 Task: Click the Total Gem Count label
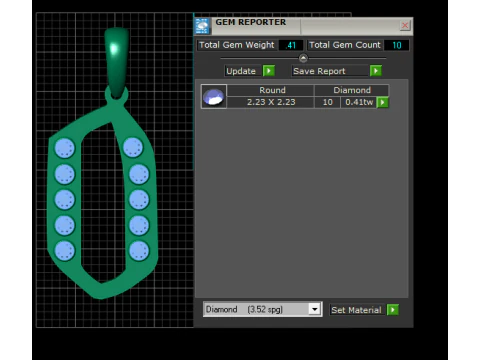pyautogui.click(x=345, y=45)
